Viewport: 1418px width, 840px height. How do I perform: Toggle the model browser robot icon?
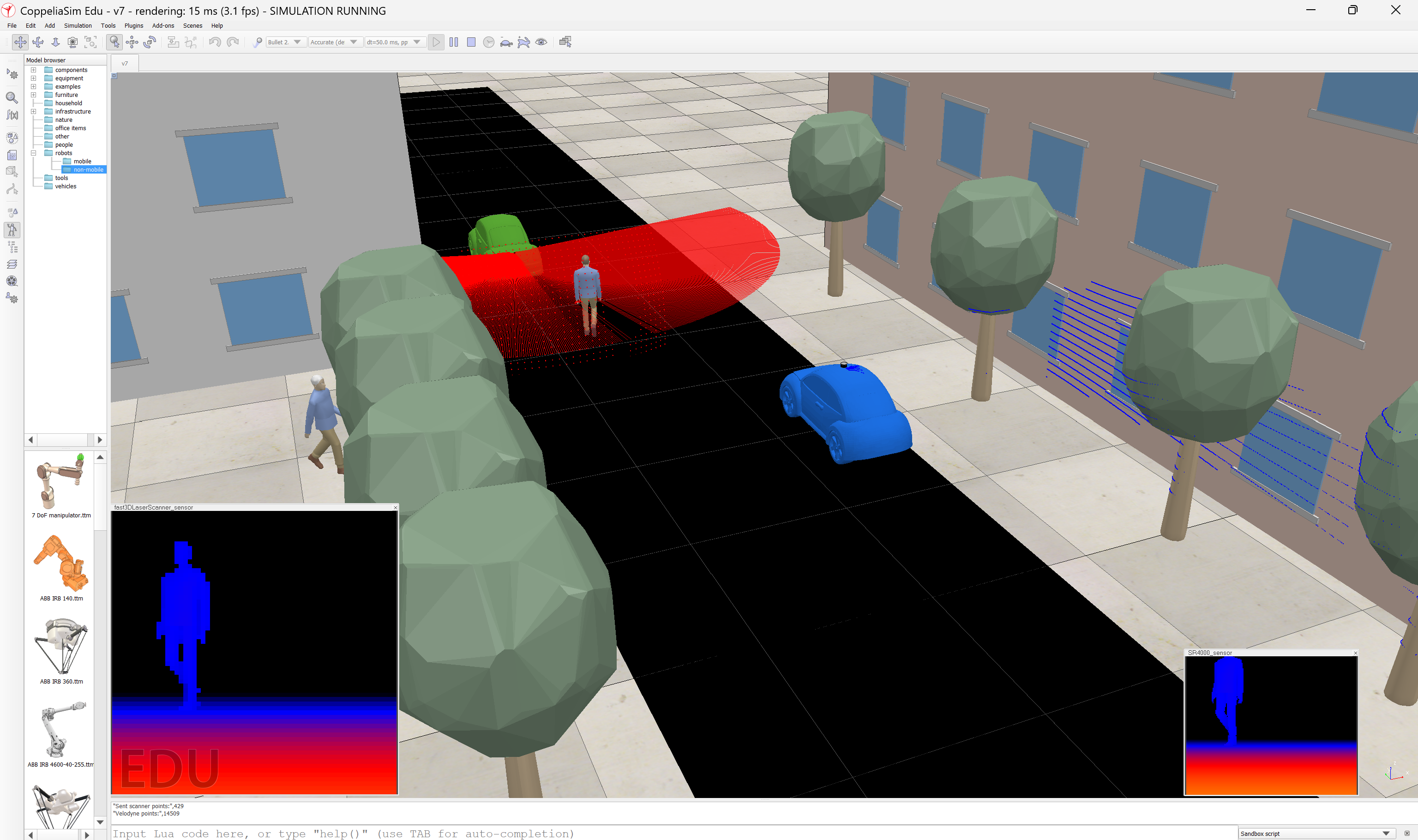[x=12, y=230]
